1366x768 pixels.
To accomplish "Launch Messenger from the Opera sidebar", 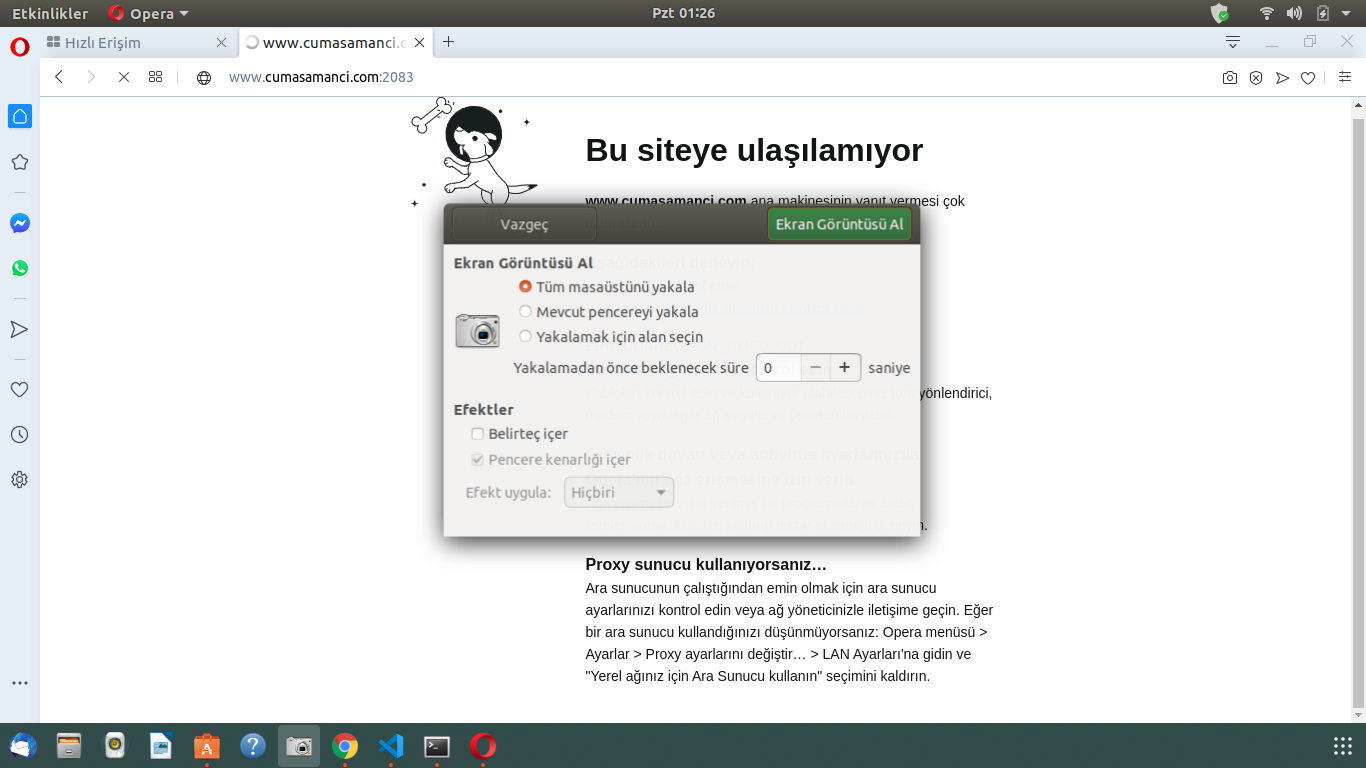I will click(20, 224).
